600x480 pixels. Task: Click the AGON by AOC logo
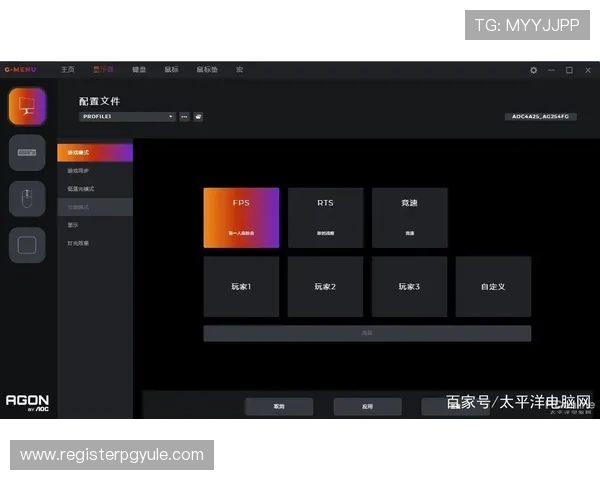27,403
